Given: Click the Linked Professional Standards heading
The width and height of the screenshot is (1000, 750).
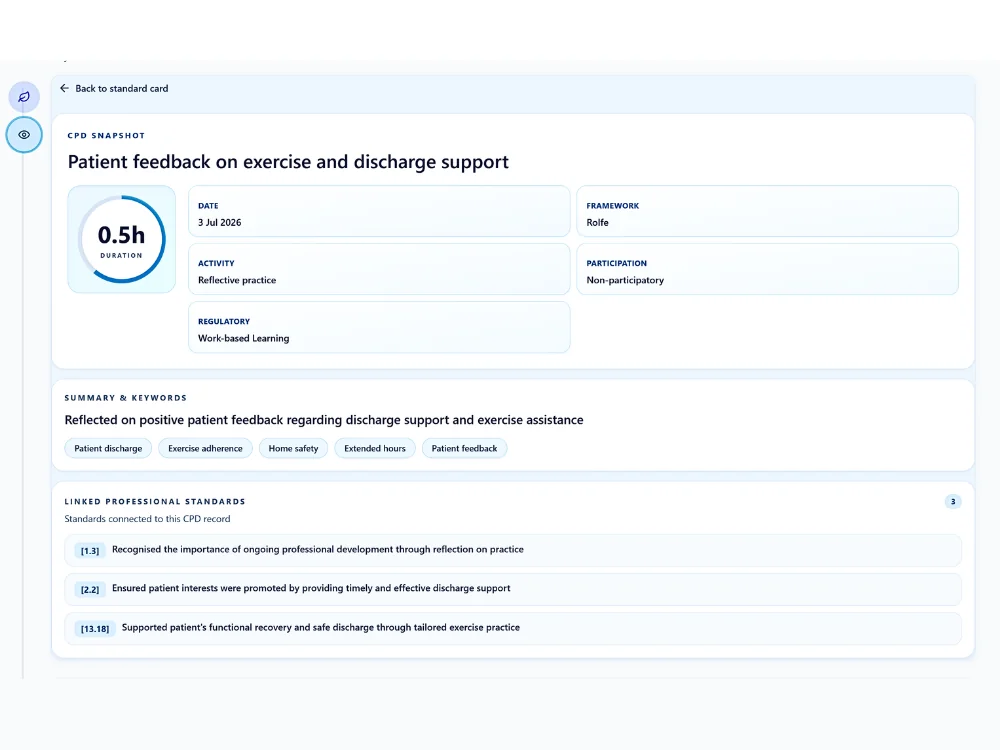Looking at the screenshot, I should [x=155, y=501].
